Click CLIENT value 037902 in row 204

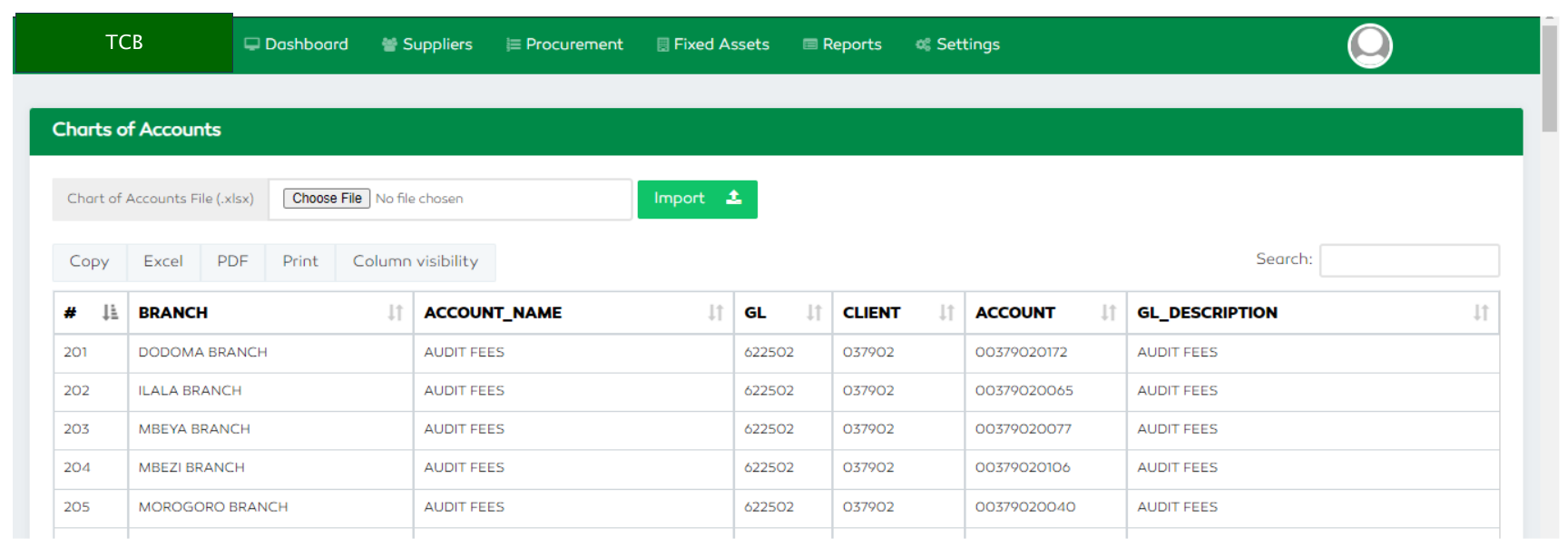868,468
